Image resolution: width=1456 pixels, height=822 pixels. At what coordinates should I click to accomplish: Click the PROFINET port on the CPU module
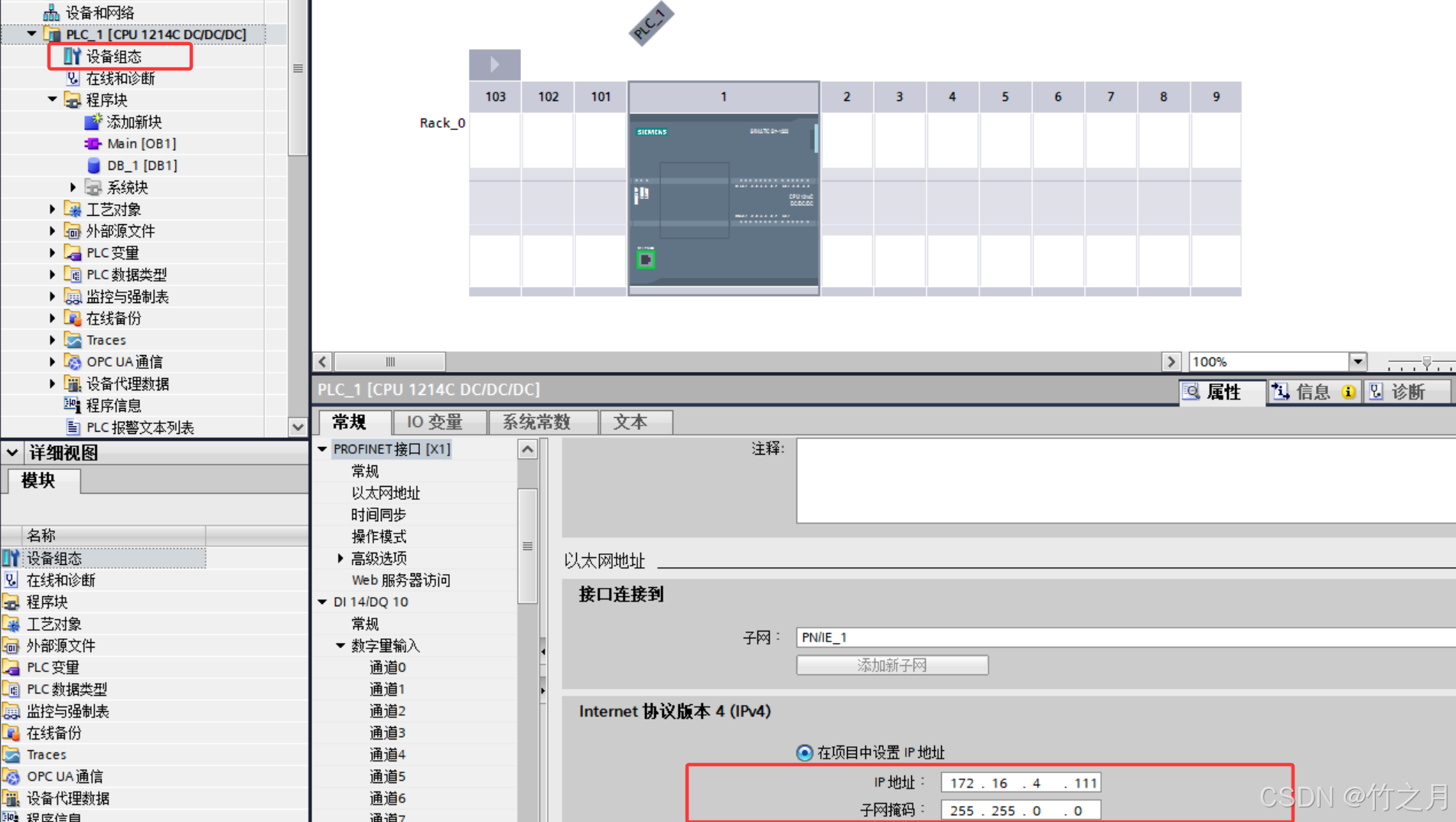(x=645, y=259)
